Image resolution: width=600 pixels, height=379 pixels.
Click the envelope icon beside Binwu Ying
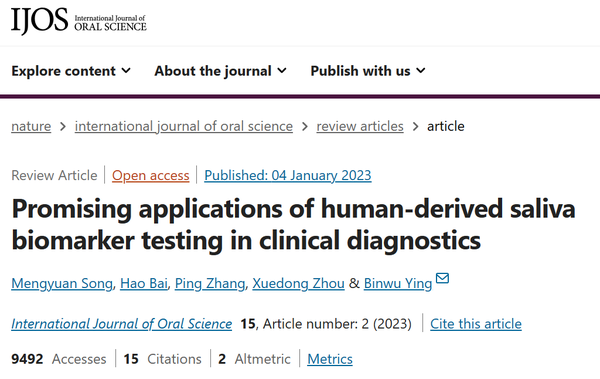[442, 278]
